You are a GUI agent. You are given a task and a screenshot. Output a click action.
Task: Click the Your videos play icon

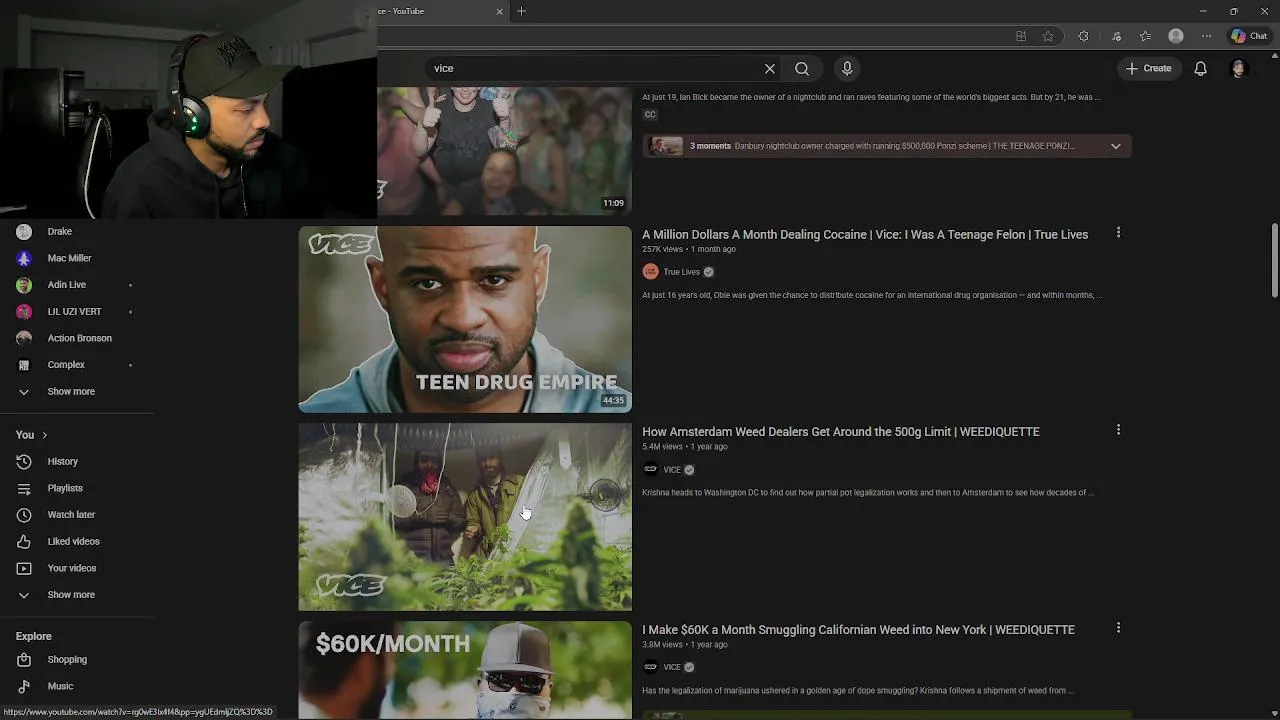coord(24,568)
